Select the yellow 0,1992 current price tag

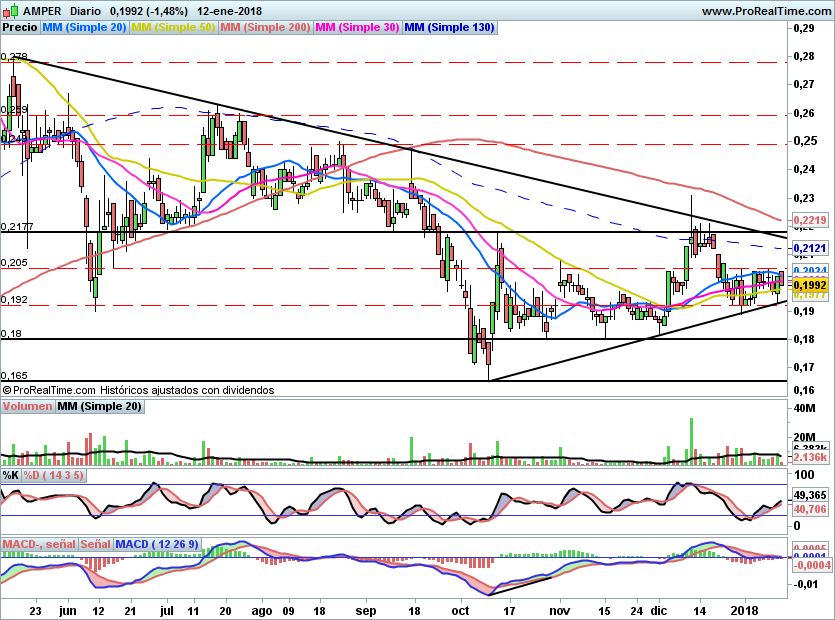pos(808,284)
